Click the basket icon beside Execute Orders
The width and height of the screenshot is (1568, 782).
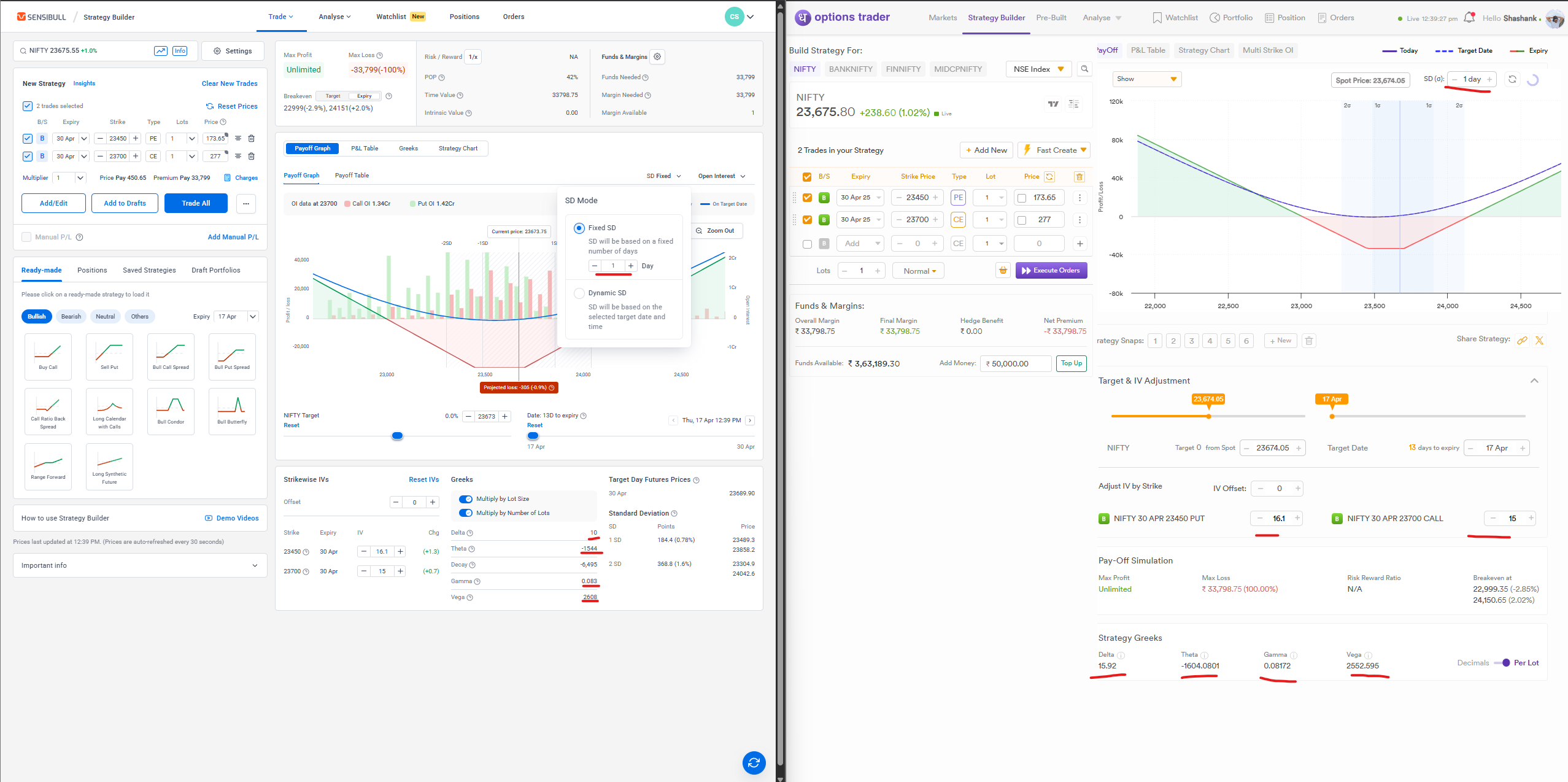point(1003,271)
